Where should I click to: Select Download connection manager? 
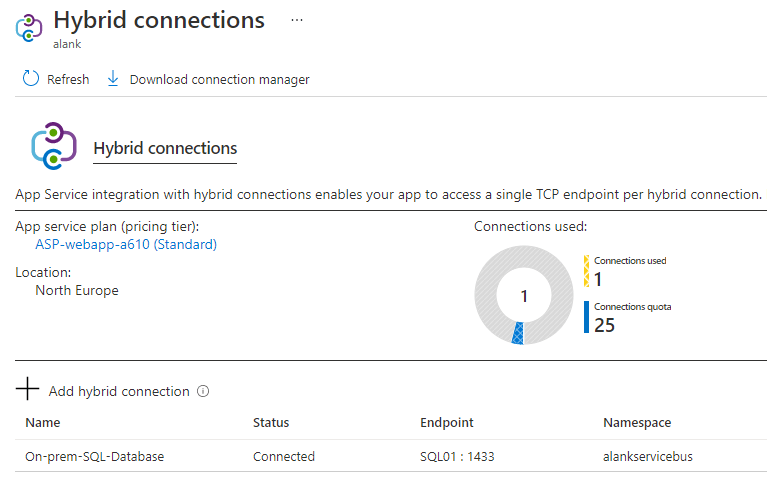tap(219, 79)
